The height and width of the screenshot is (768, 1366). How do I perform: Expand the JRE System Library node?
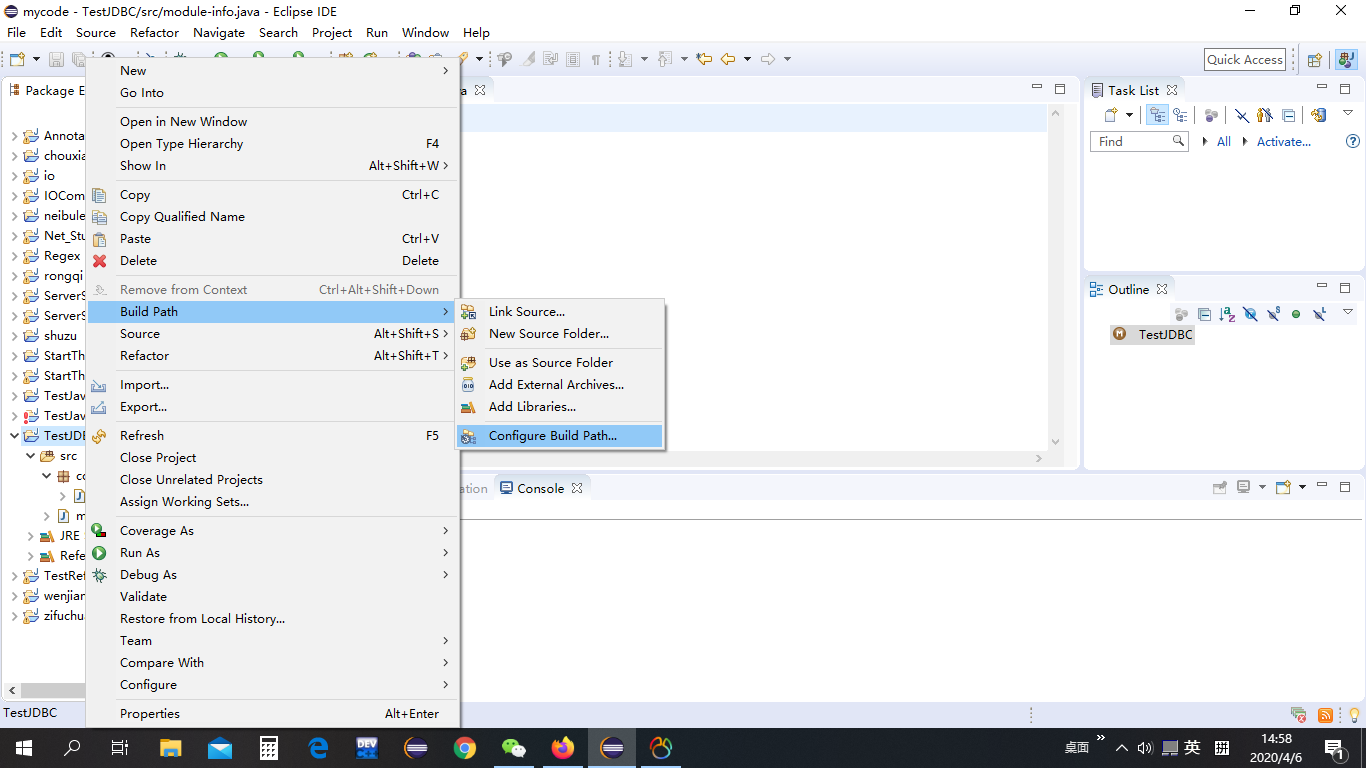(31, 536)
